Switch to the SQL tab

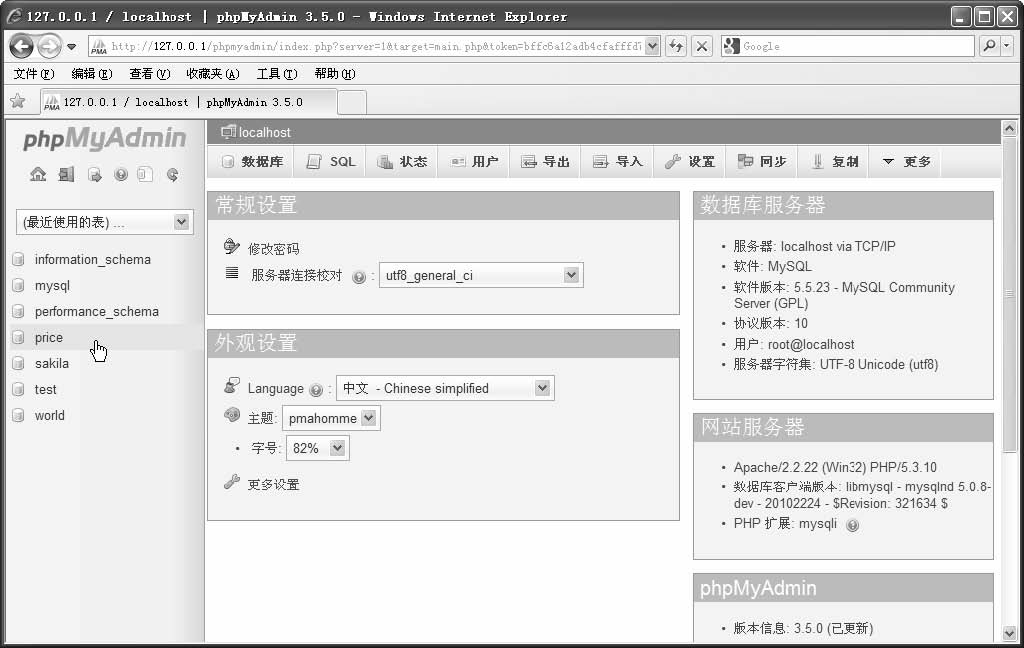[330, 161]
